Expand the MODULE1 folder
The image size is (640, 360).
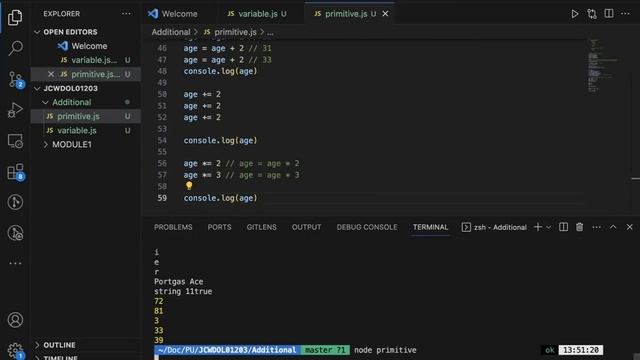pyautogui.click(x=45, y=144)
